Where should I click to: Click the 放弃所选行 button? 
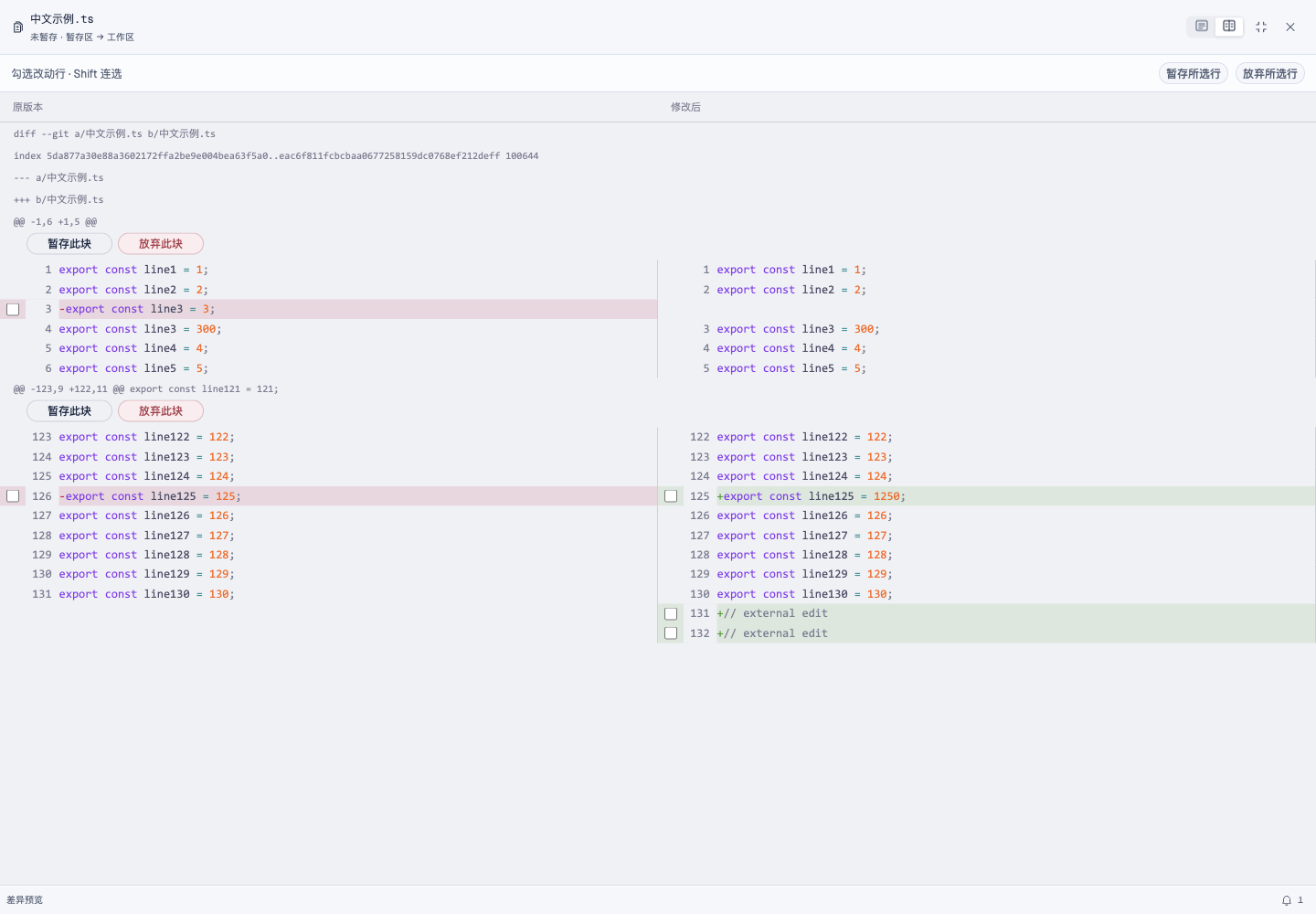tap(1270, 74)
